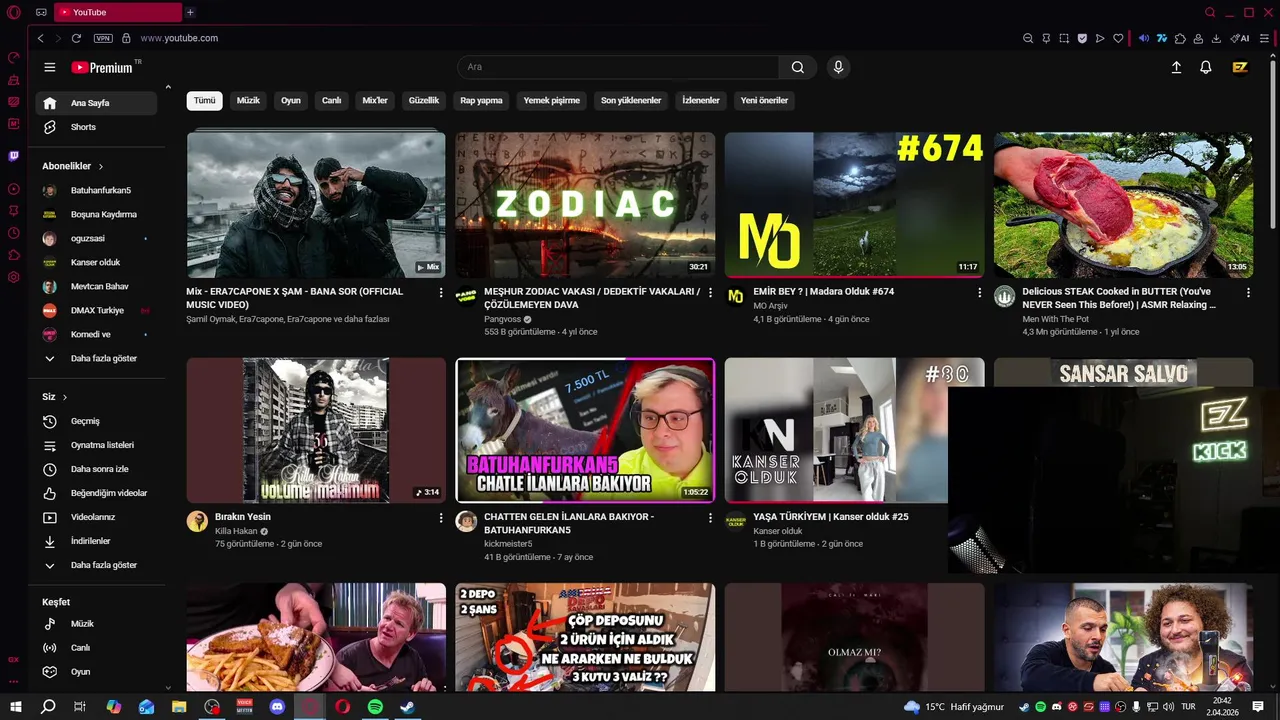Play the ZODIAC video thumbnail
The width and height of the screenshot is (1280, 720).
(585, 205)
